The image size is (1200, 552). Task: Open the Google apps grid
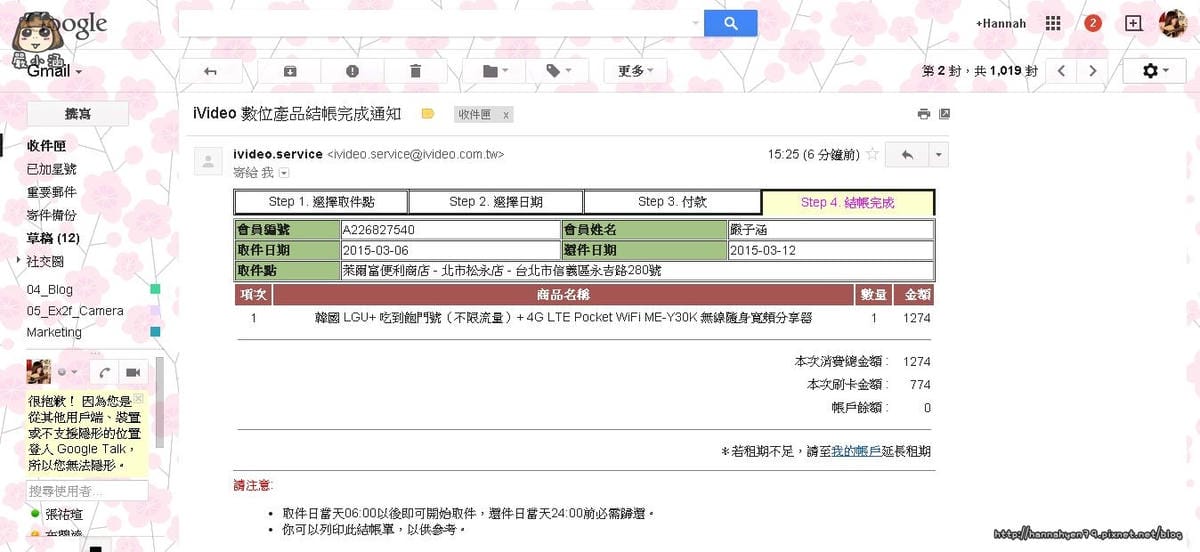(1053, 23)
